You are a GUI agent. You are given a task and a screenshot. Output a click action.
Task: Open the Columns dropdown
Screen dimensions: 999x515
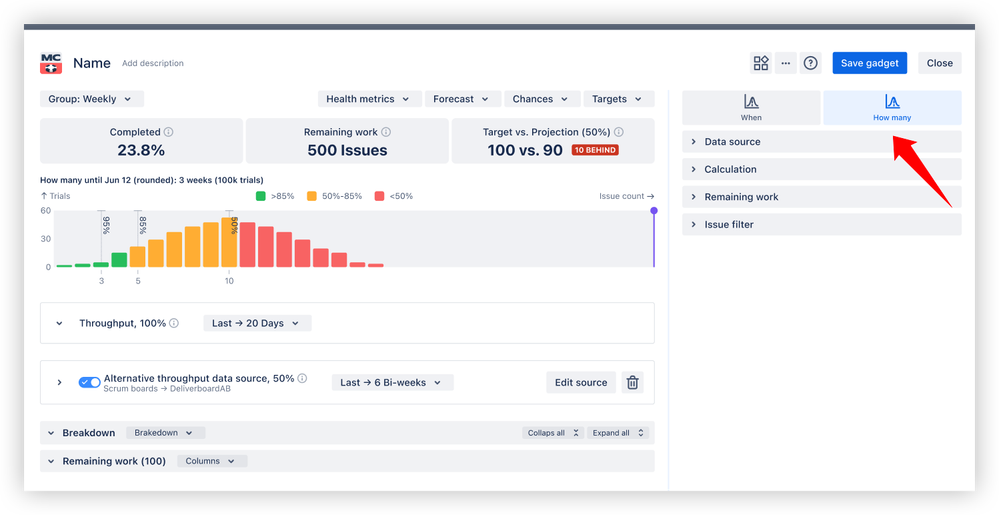pos(212,461)
